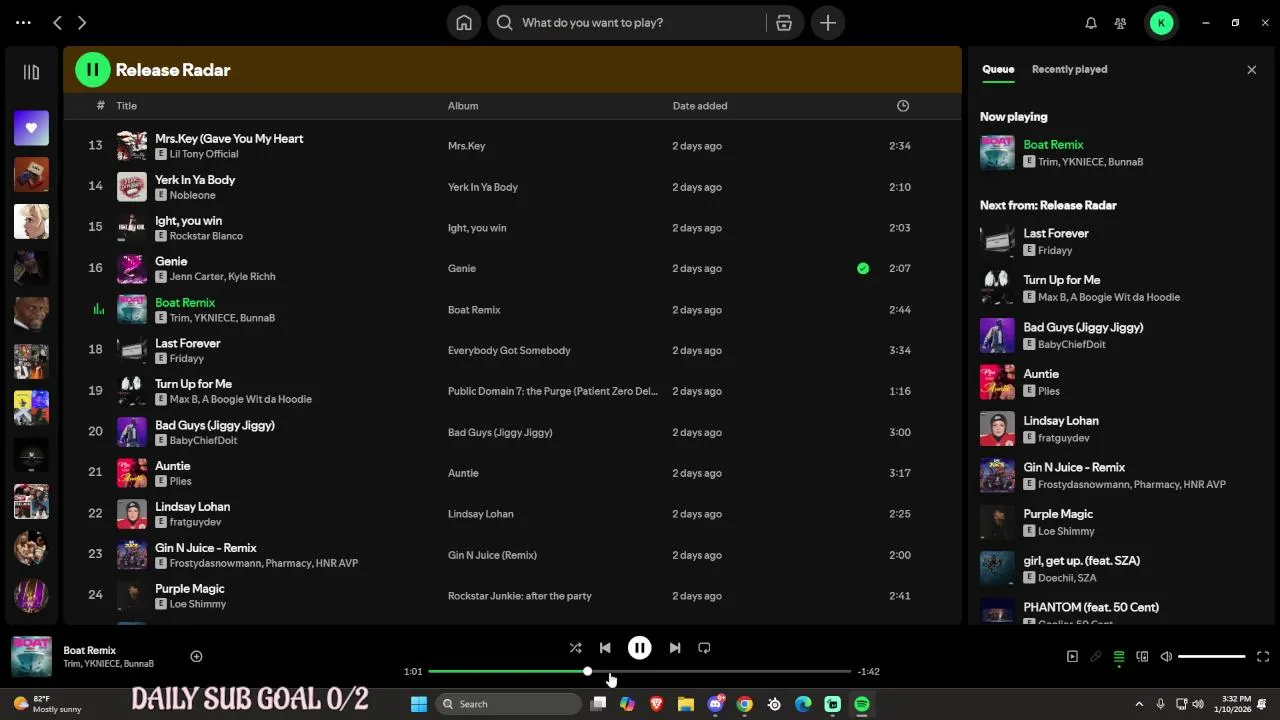Screen dimensions: 1280x720
Task: Pause Release Radar with green header button
Action: [93, 70]
